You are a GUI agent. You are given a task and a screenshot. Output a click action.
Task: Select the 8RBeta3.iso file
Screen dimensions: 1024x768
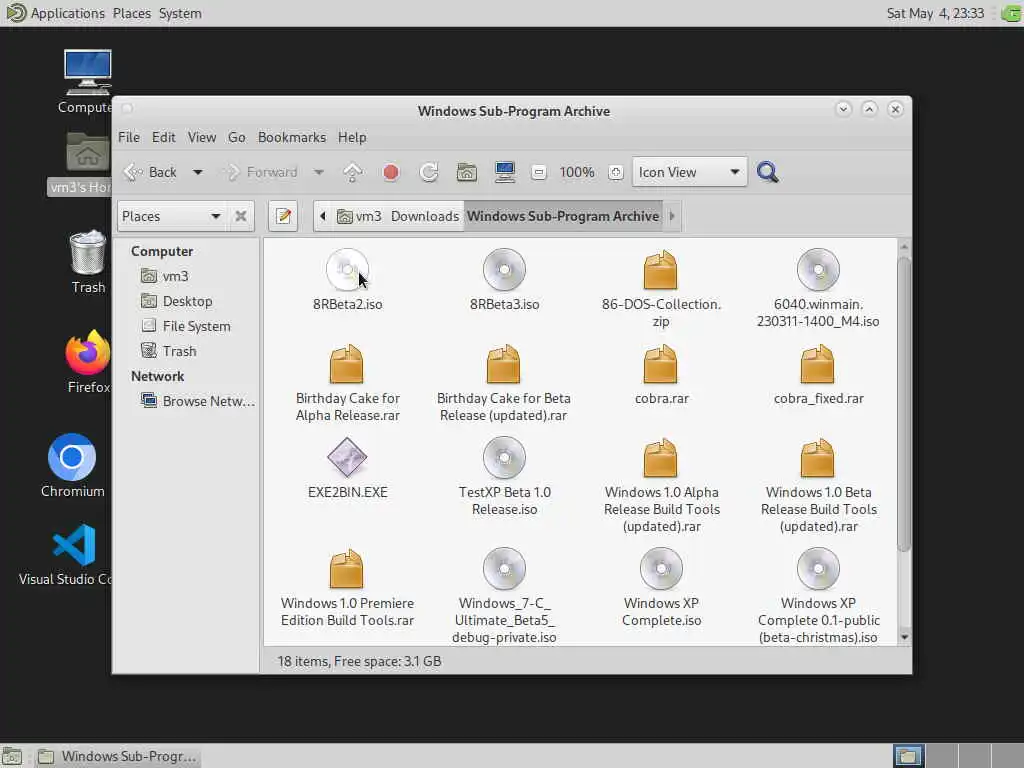[x=504, y=280]
